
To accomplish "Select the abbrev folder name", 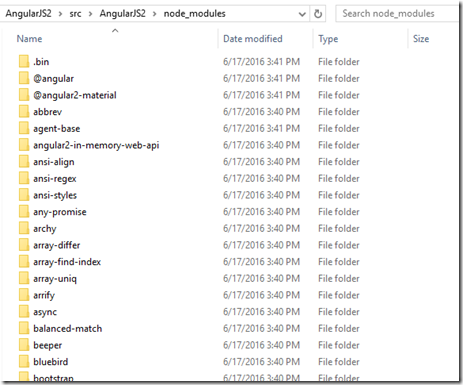I will (47, 112).
